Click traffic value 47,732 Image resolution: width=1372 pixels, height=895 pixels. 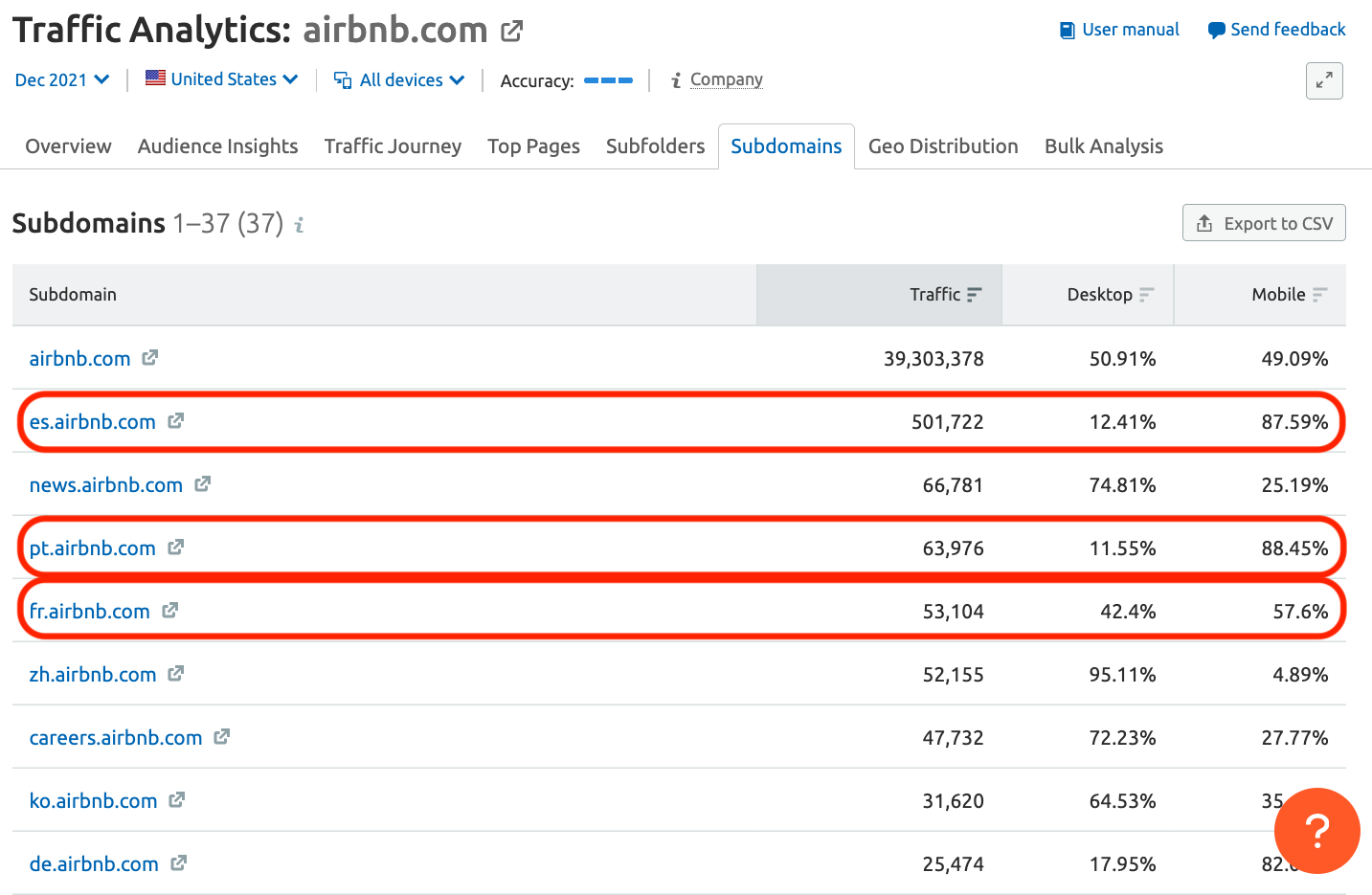(x=953, y=738)
